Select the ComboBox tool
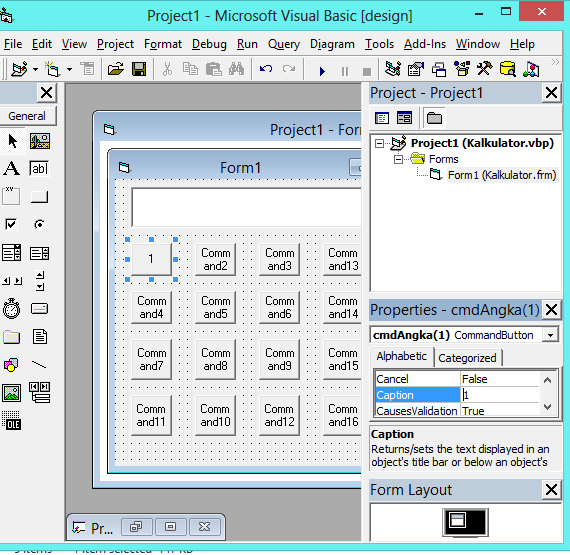Screen dimensions: 570x555 point(11,253)
